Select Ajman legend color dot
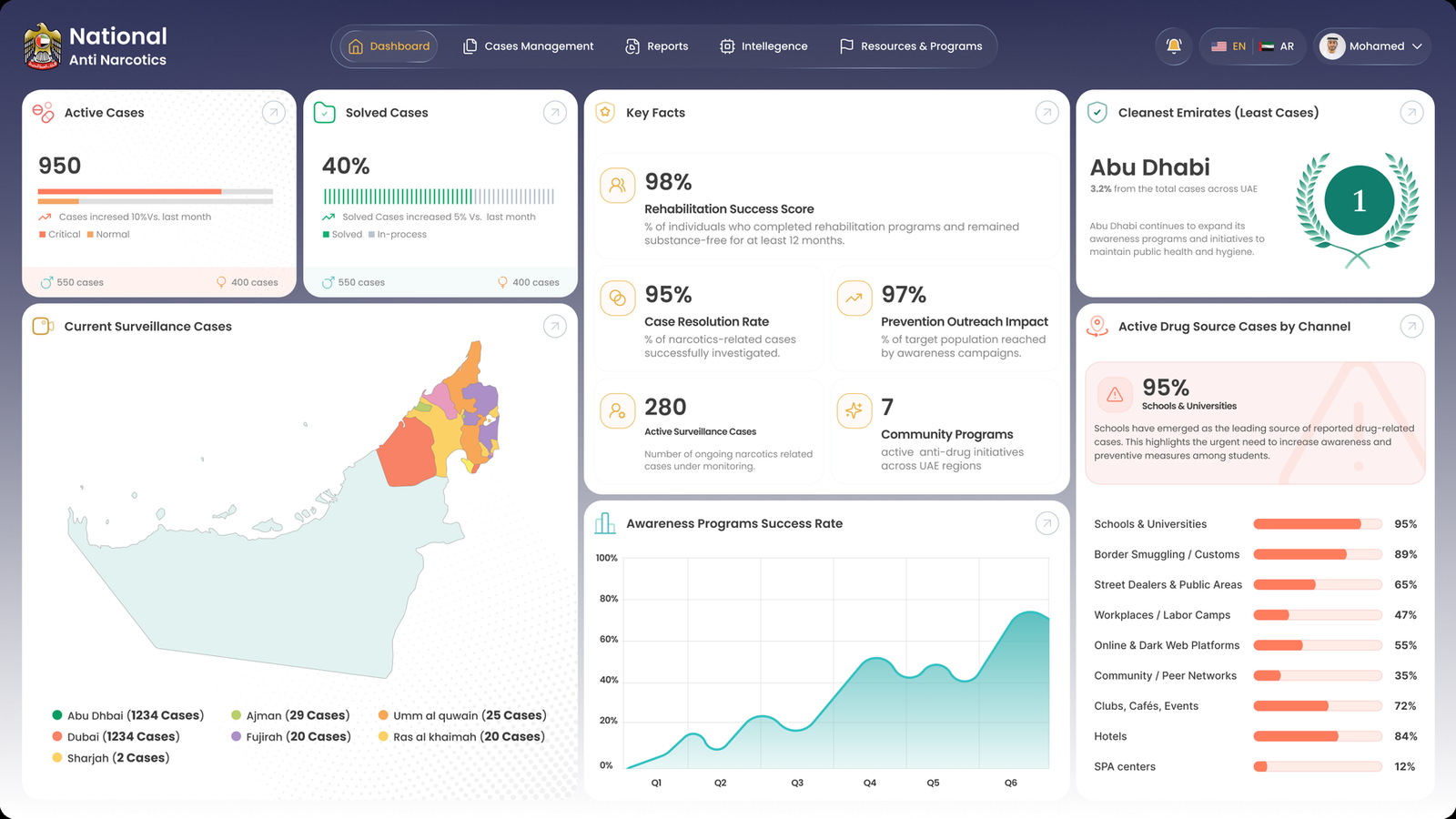 click(x=237, y=715)
